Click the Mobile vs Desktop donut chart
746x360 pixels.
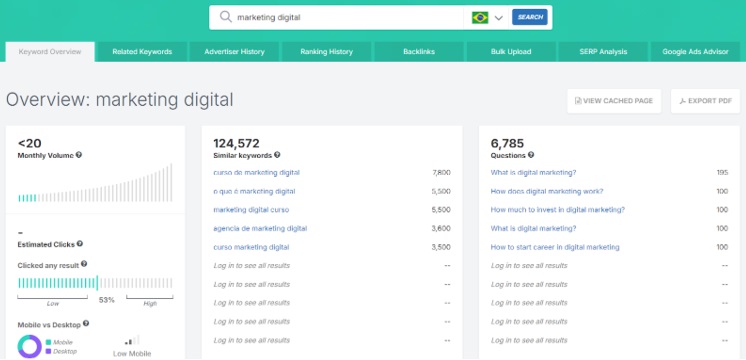pyautogui.click(x=29, y=346)
